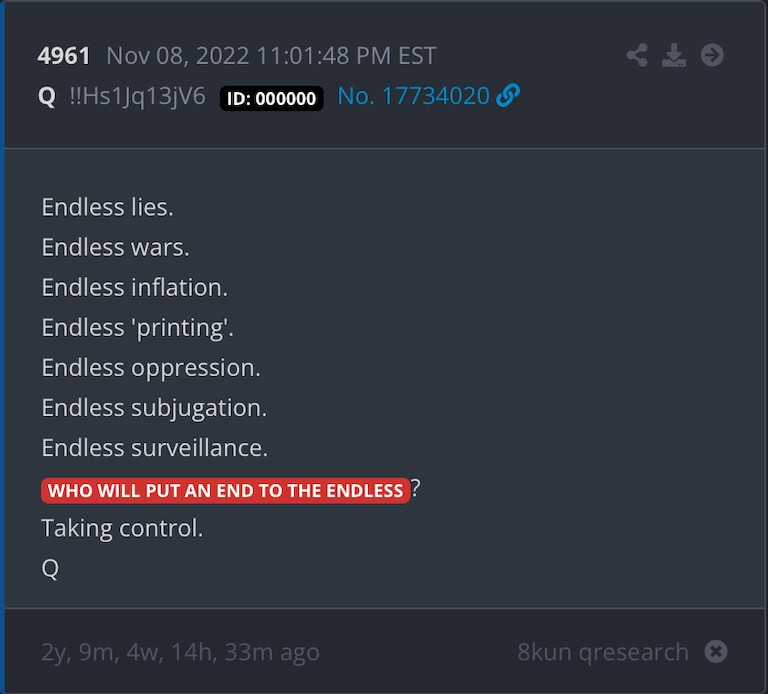Click the 'Endless oppression.' line
Image resolution: width=768 pixels, height=694 pixels.
coord(151,367)
